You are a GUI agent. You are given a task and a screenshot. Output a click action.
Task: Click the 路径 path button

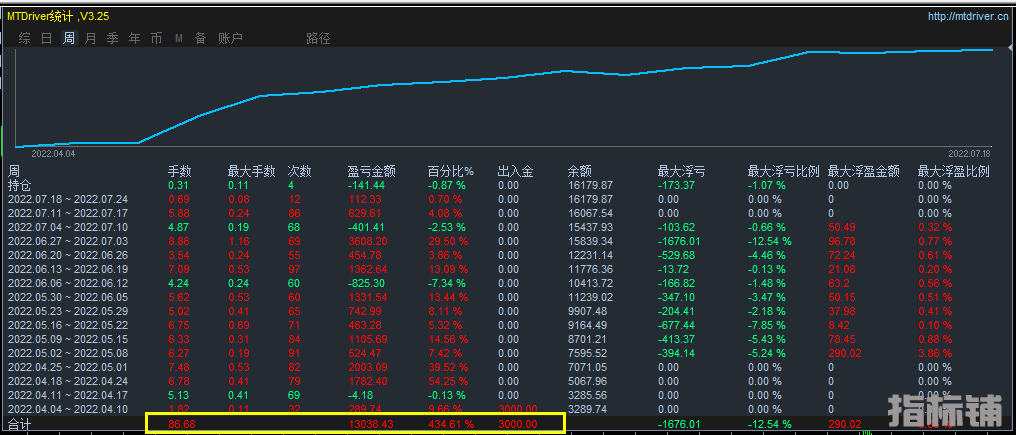tap(318, 38)
